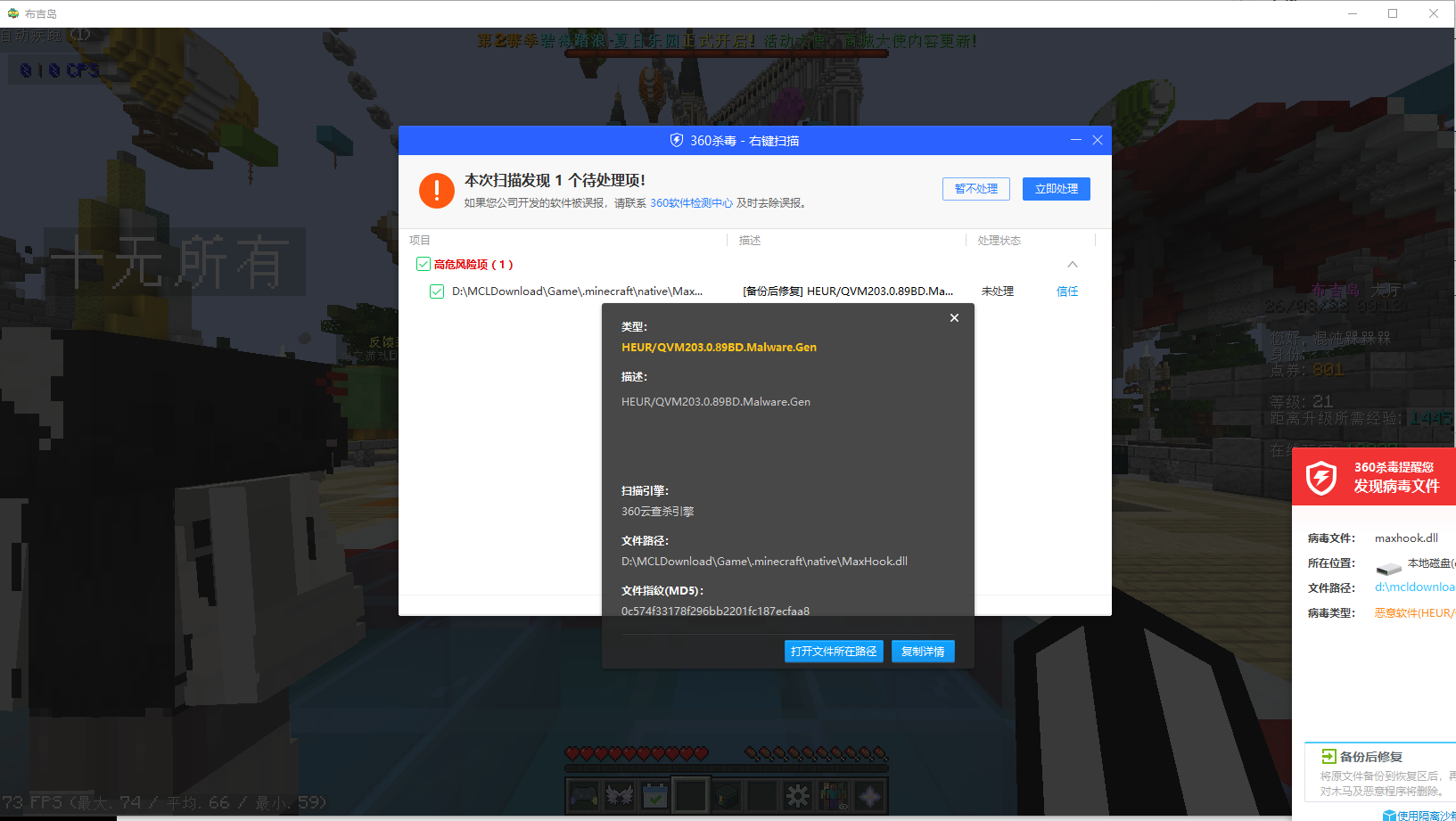Click the 本次扫描发现 1 个待处理项! heading
Image resolution: width=1456 pixels, height=821 pixels.
[555, 180]
